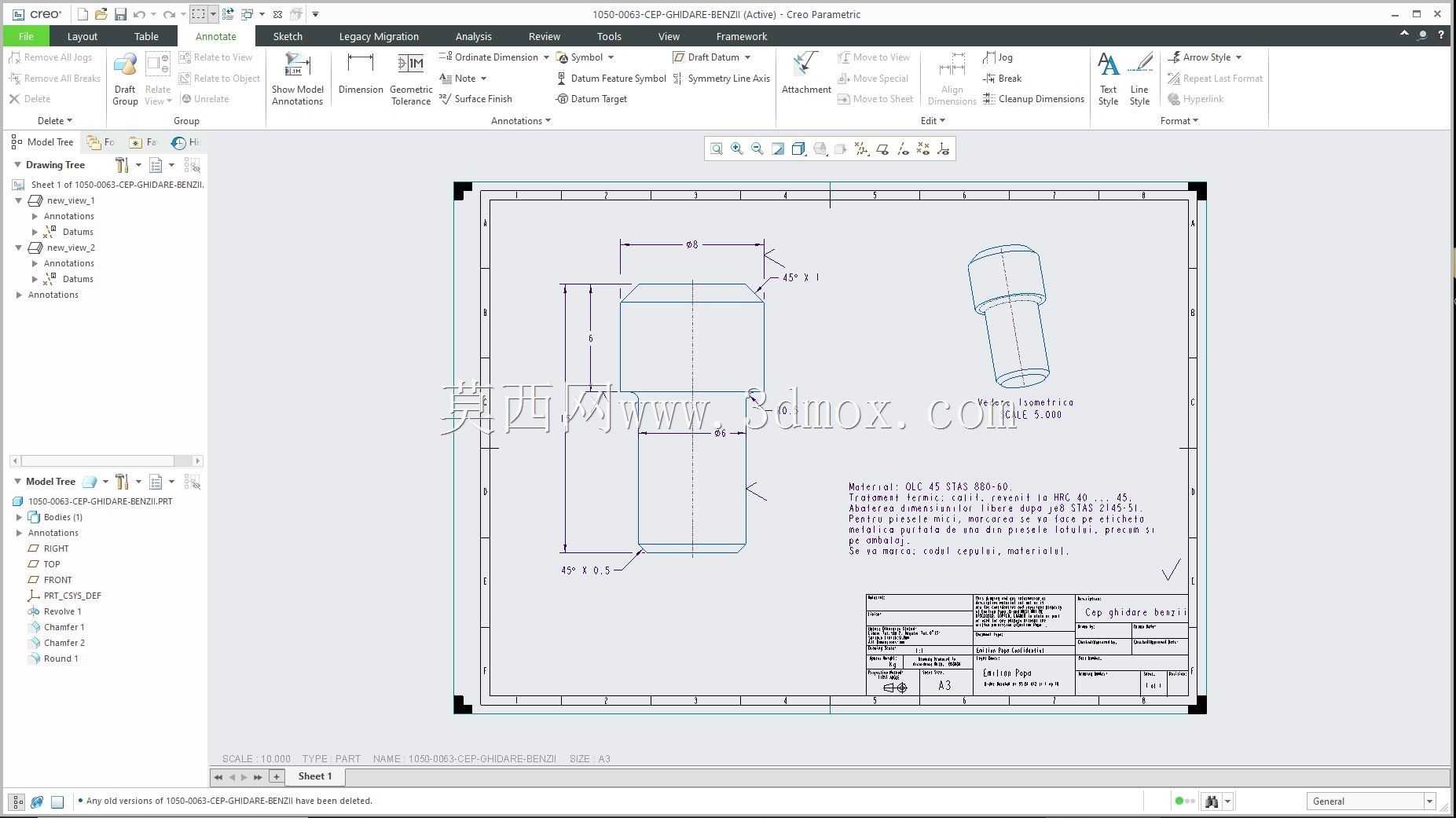Expand the Annotations group dropdown in the ribbon
The width and height of the screenshot is (1456, 818).
521,121
